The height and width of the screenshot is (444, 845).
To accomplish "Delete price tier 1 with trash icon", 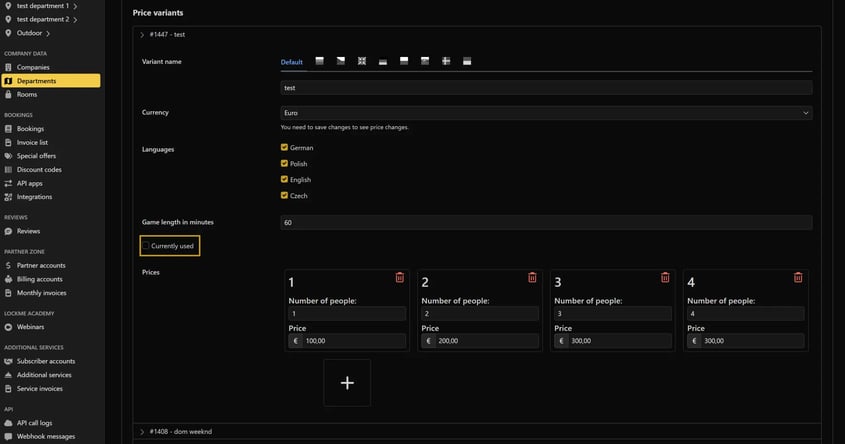I will (400, 277).
